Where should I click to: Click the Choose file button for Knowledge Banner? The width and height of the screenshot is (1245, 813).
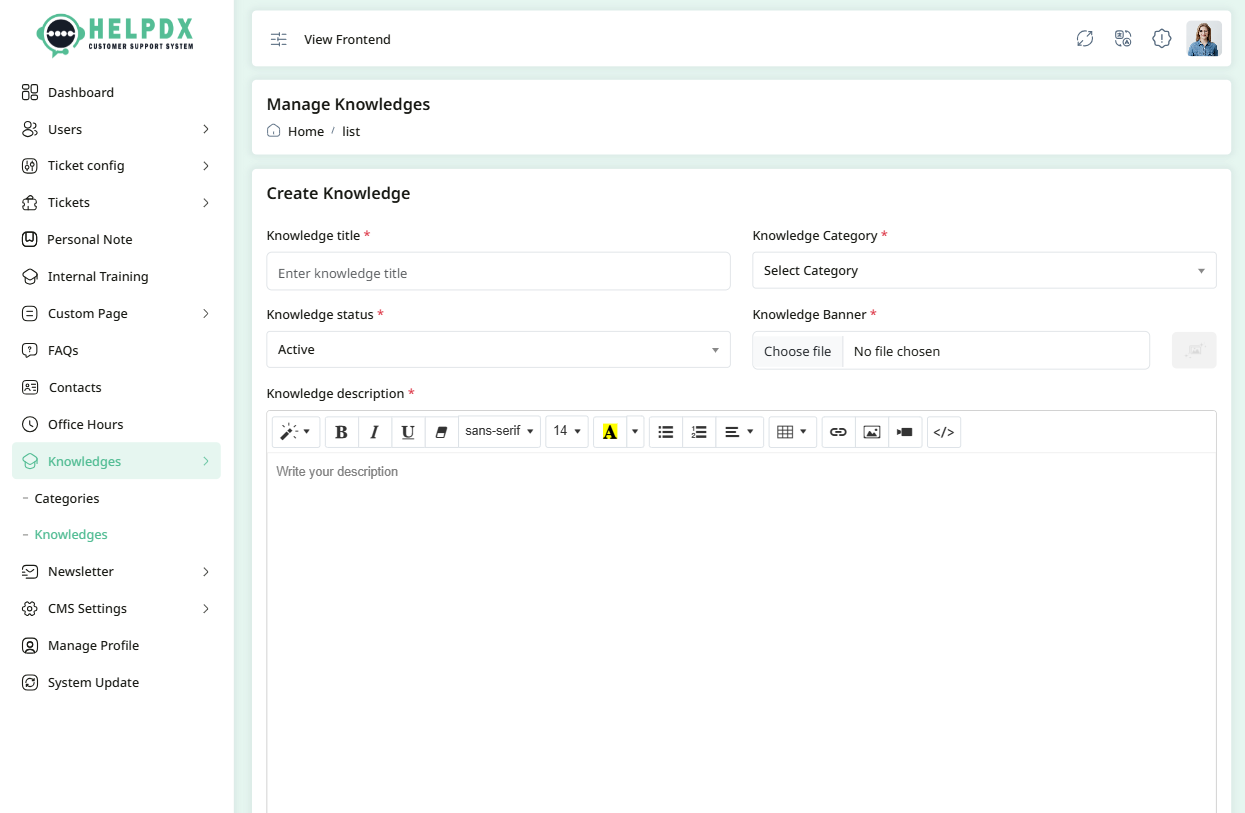click(x=797, y=350)
